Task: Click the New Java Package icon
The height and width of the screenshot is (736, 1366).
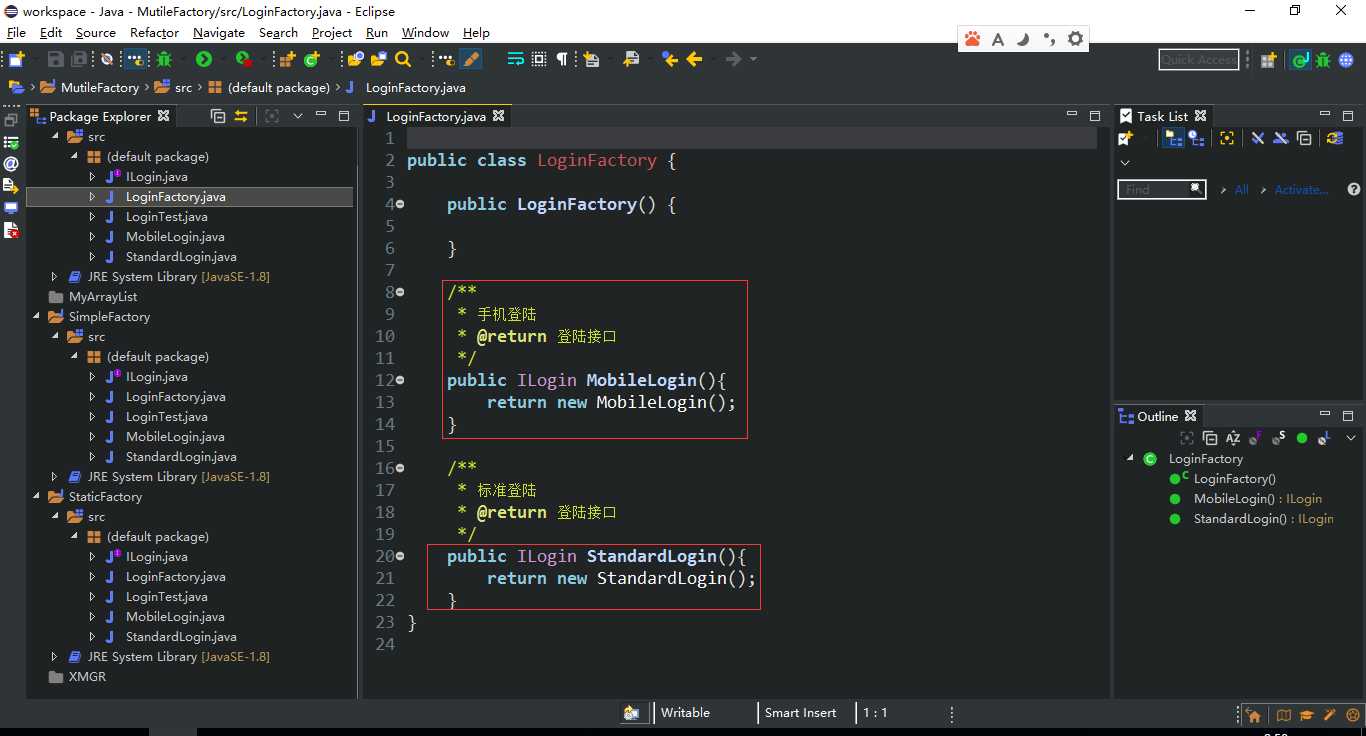Action: point(288,60)
